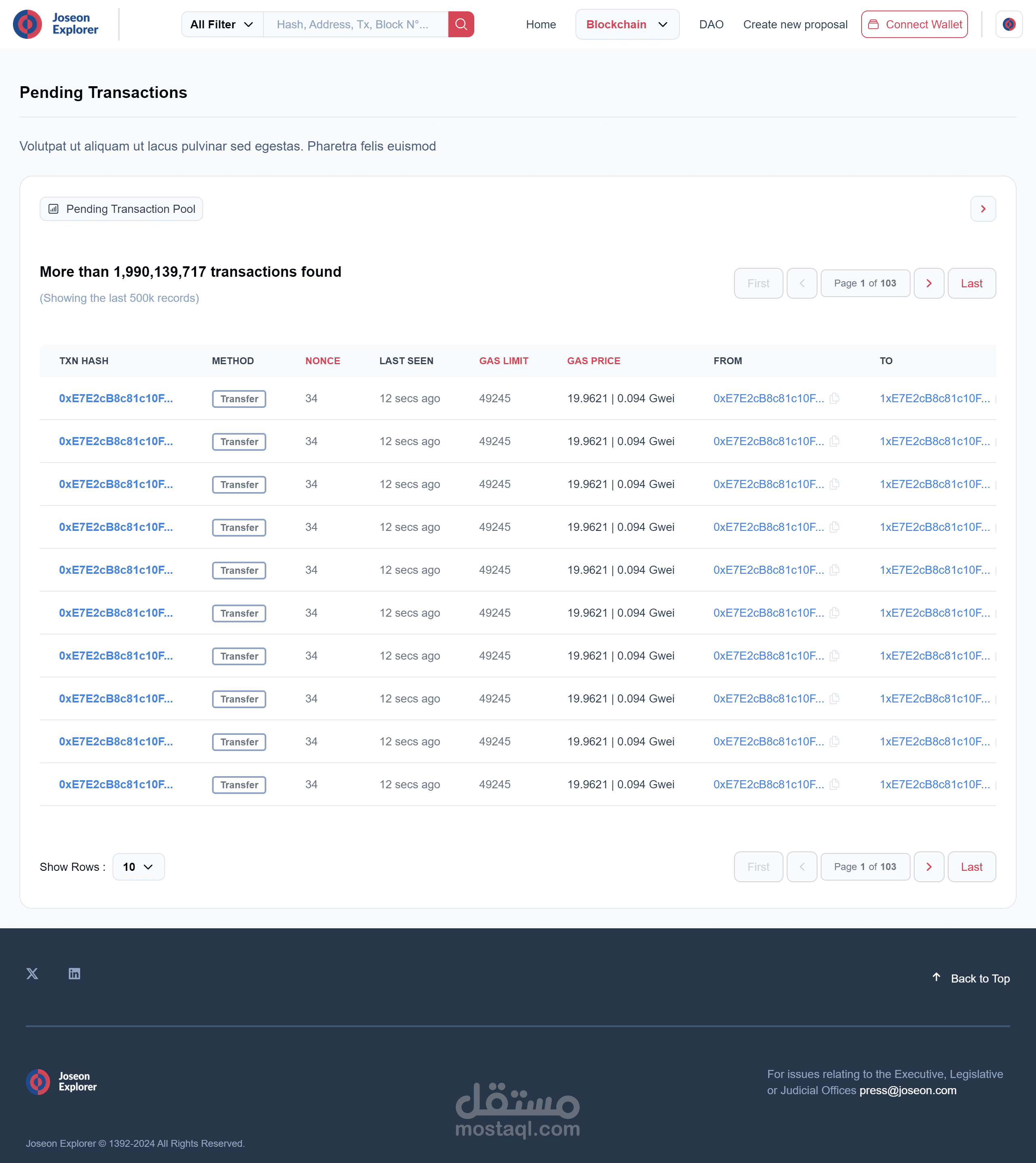Expand the Blockchain menu dropdown
Screen dimensions: 1036x1163
627,24
